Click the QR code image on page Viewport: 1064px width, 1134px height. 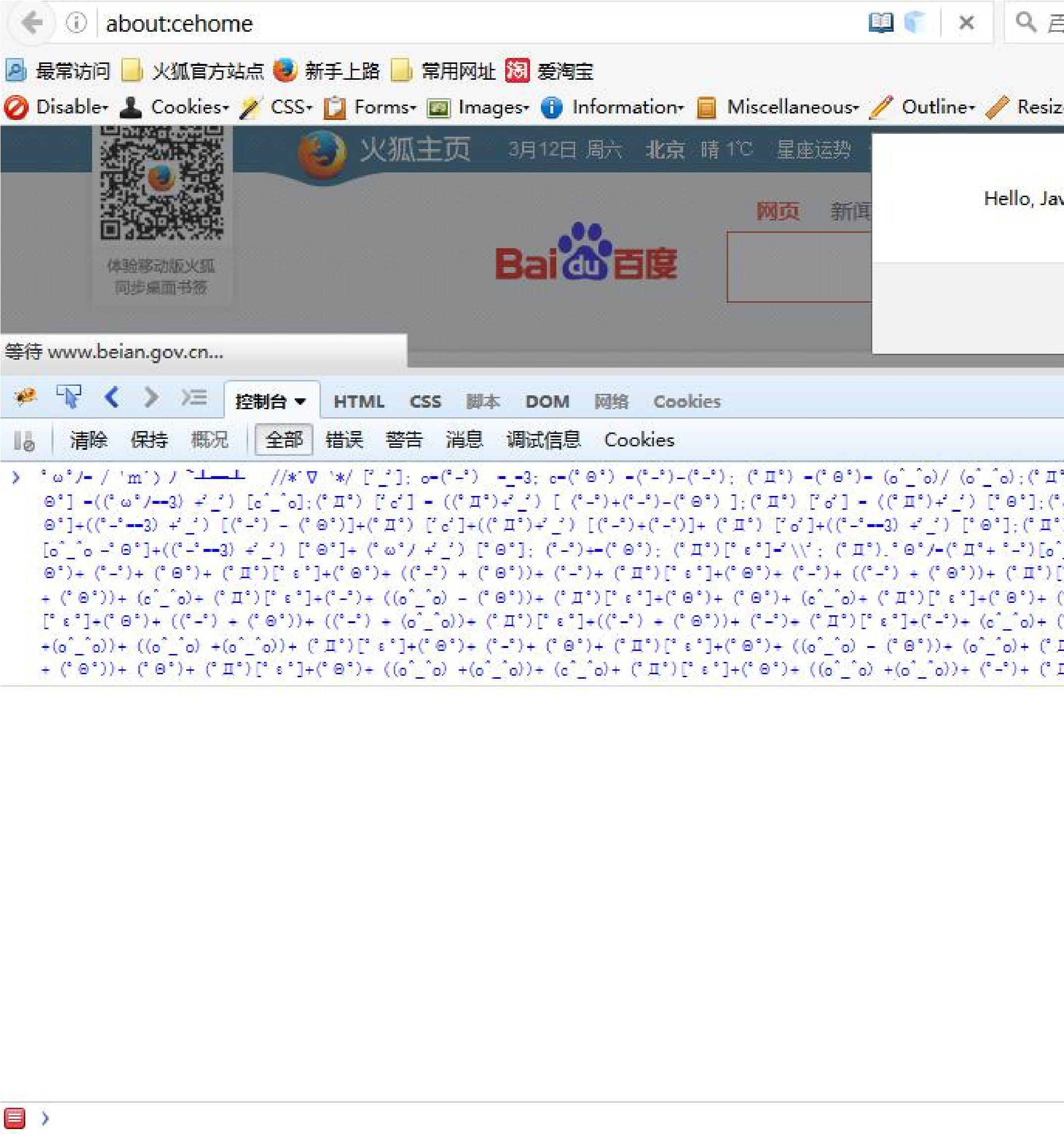pos(162,182)
